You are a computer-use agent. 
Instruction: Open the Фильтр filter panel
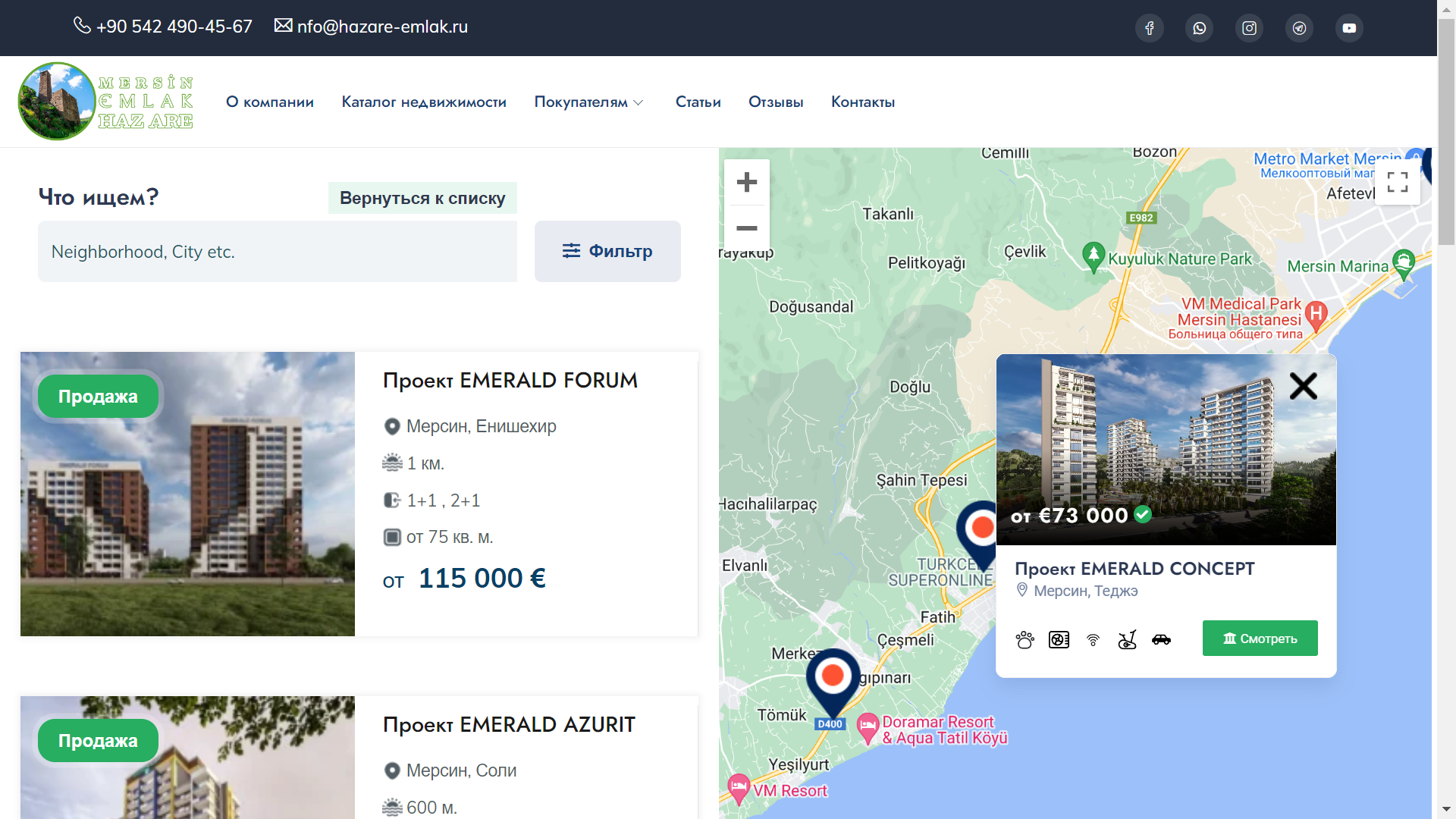[x=607, y=251]
